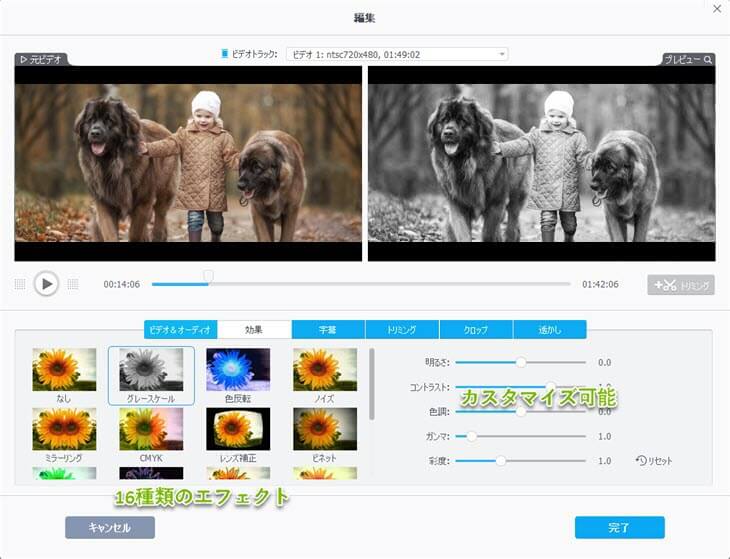
Task: Open the ビデオトラック dropdown
Action: [x=397, y=54]
